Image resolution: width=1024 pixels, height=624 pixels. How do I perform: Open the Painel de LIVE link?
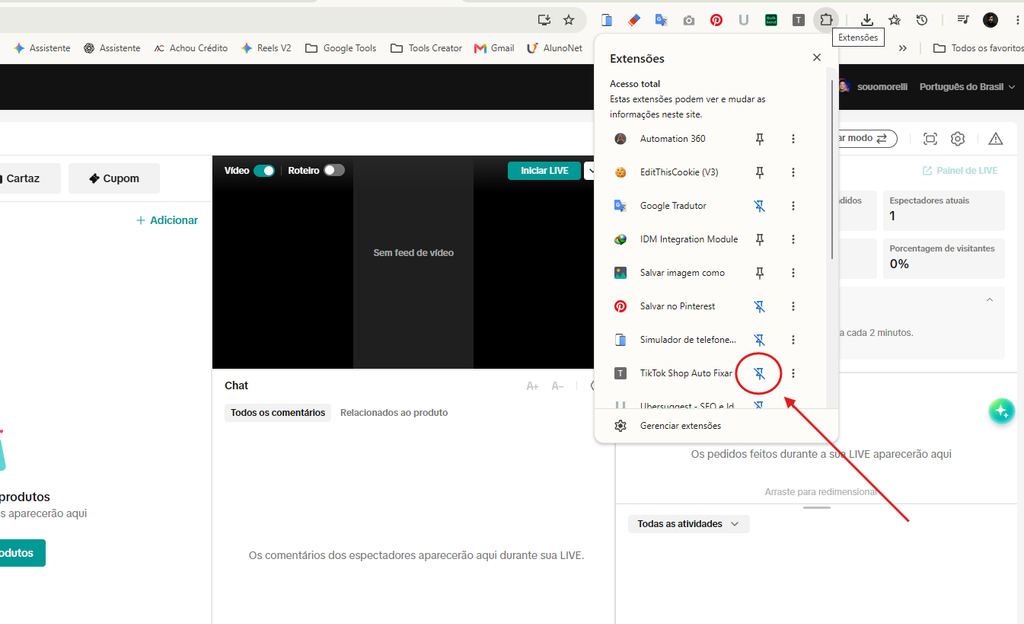pyautogui.click(x=960, y=170)
